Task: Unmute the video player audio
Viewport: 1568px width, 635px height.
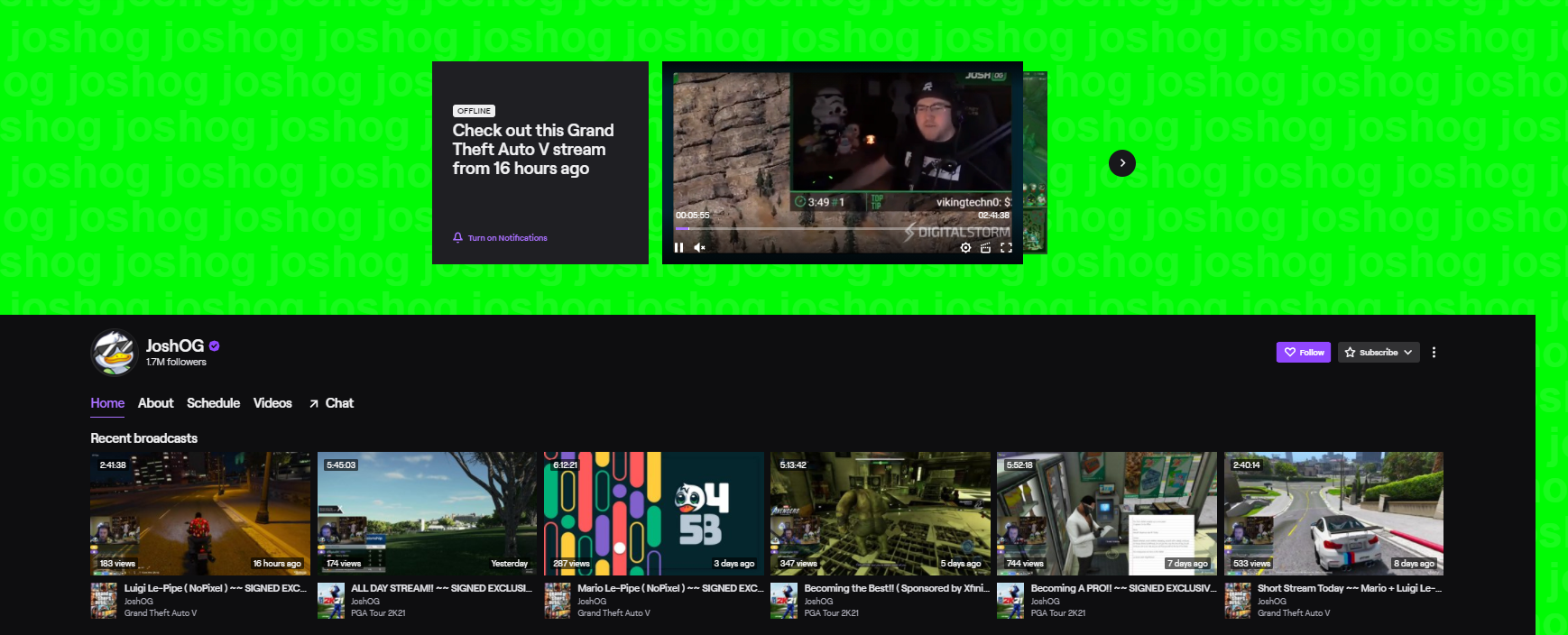Action: tap(699, 247)
